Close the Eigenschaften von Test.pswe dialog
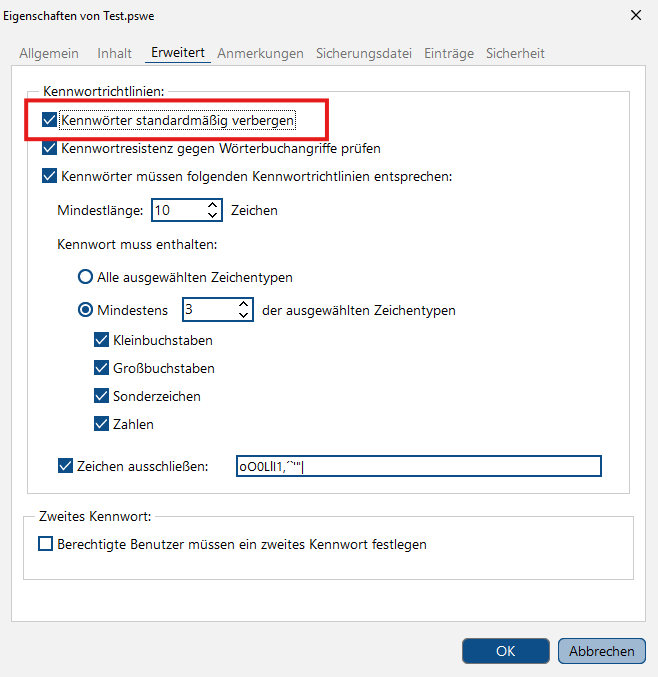 pyautogui.click(x=636, y=16)
